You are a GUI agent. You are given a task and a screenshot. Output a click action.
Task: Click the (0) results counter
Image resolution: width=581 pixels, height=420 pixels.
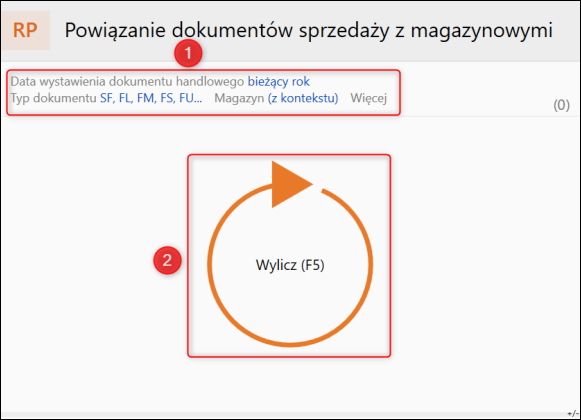click(561, 105)
